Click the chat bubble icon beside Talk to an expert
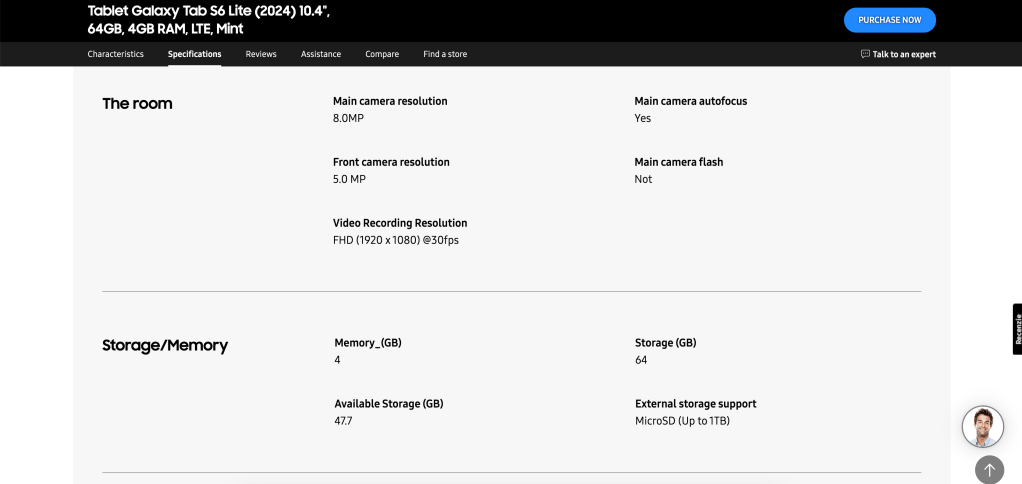The image size is (1022, 484). pos(865,54)
